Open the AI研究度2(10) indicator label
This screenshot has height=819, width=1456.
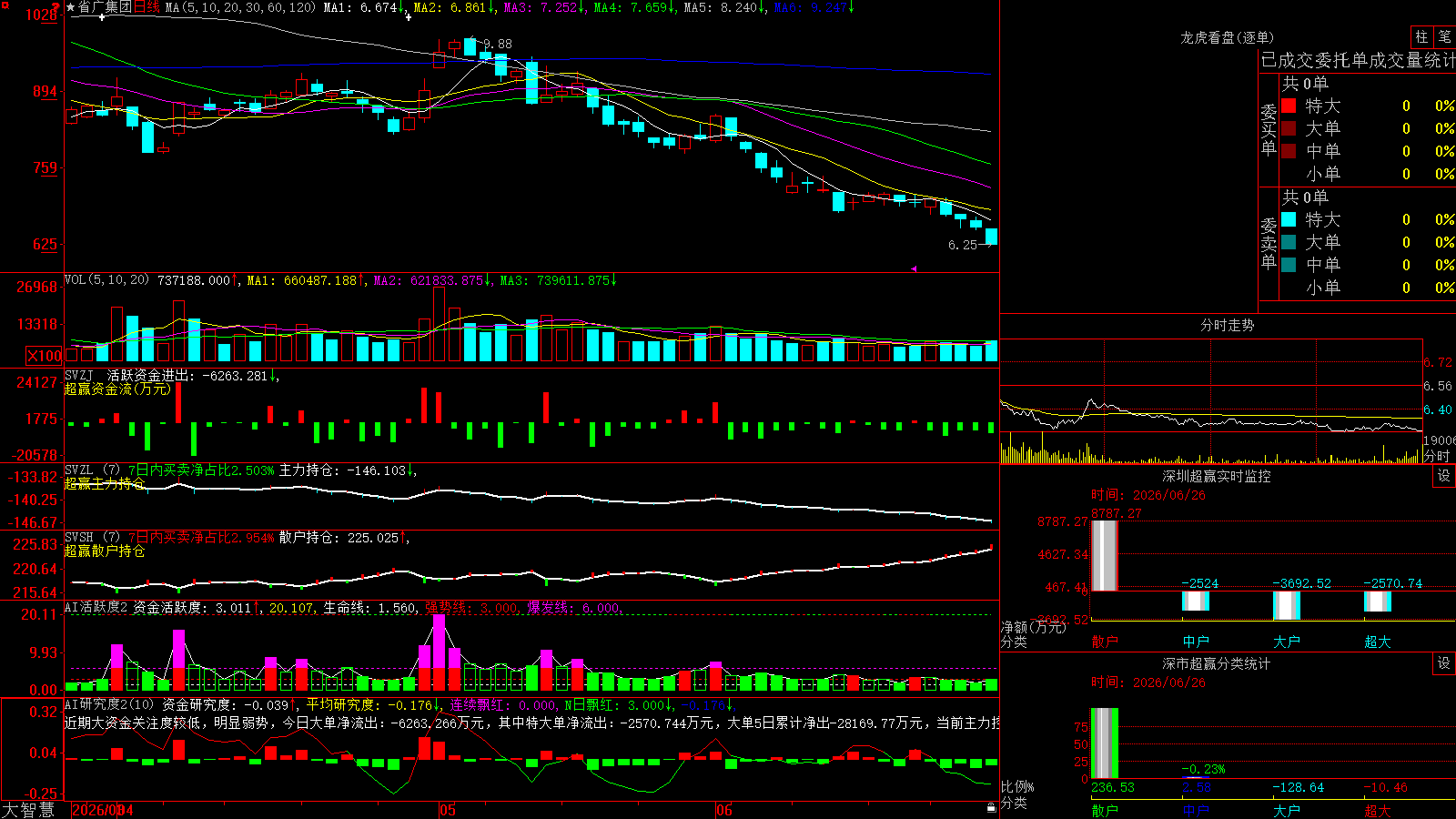click(x=110, y=704)
